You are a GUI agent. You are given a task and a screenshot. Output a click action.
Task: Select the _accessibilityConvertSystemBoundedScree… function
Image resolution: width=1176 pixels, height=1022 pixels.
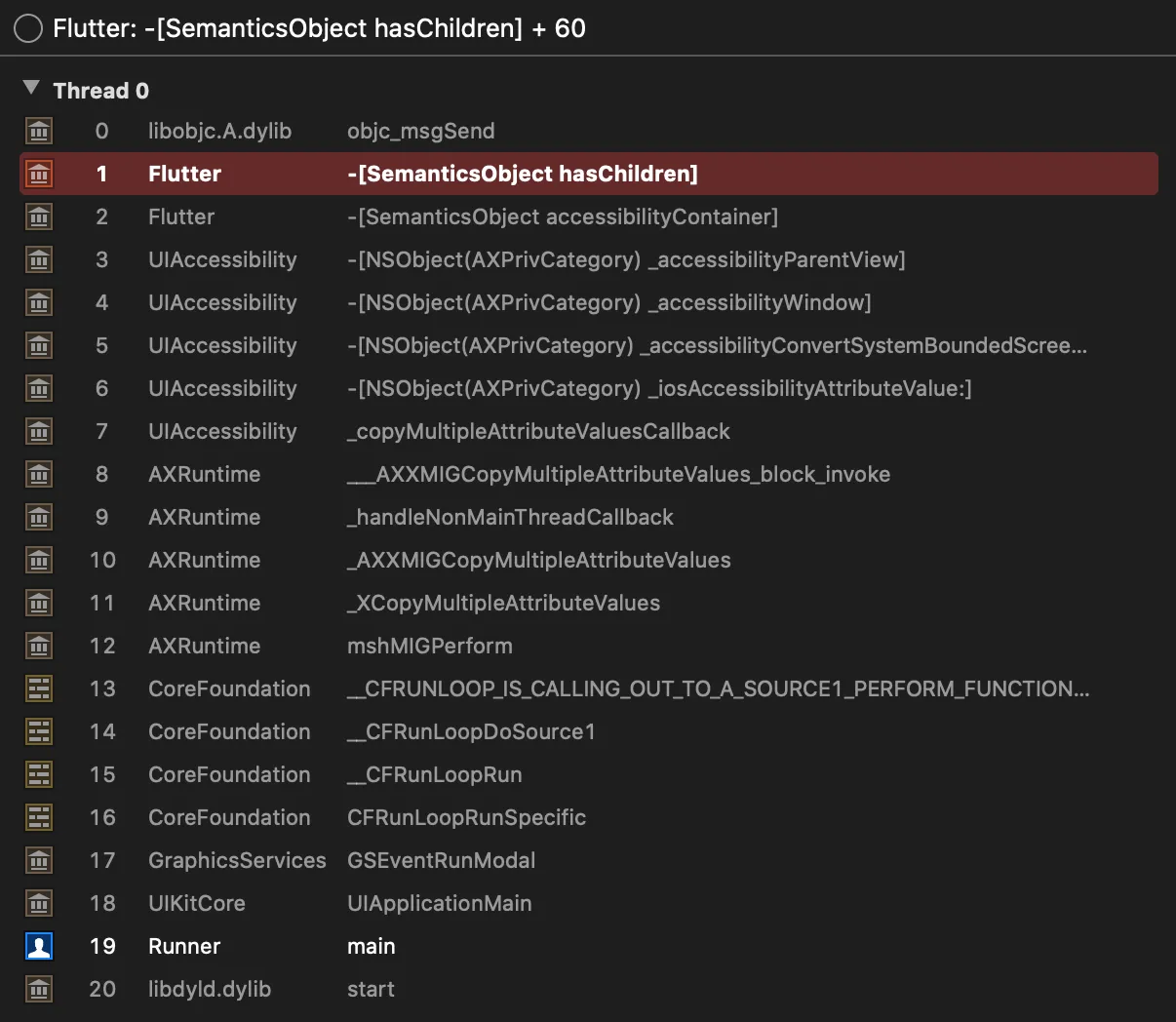click(718, 346)
